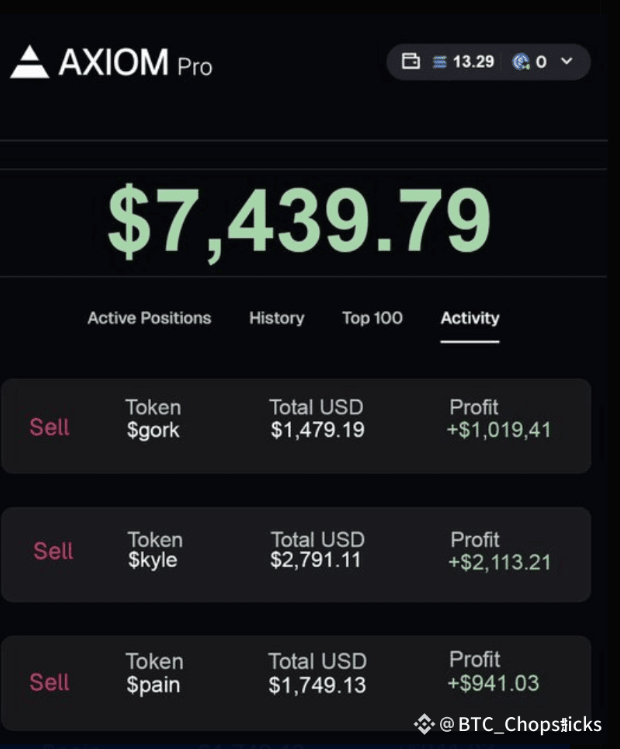This screenshot has height=749, width=620.
Task: Select the Top 100 tab
Action: (x=373, y=318)
